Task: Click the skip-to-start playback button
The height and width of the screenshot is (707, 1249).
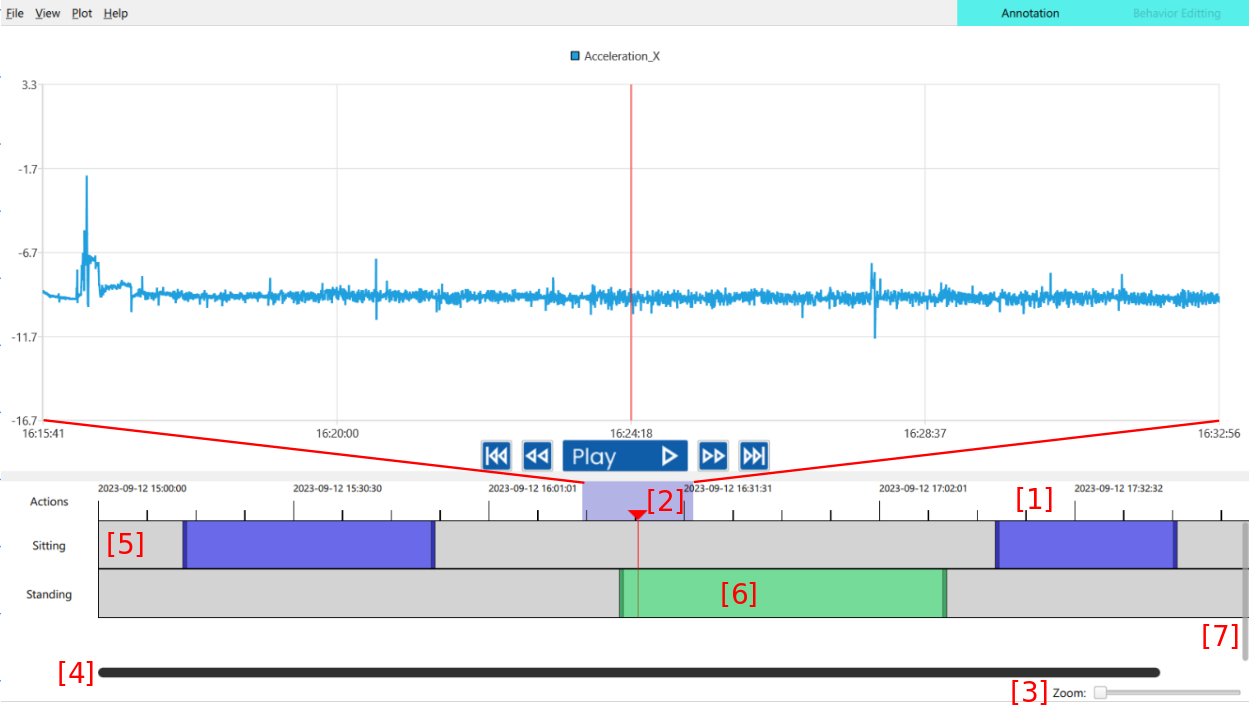Action: click(x=496, y=456)
